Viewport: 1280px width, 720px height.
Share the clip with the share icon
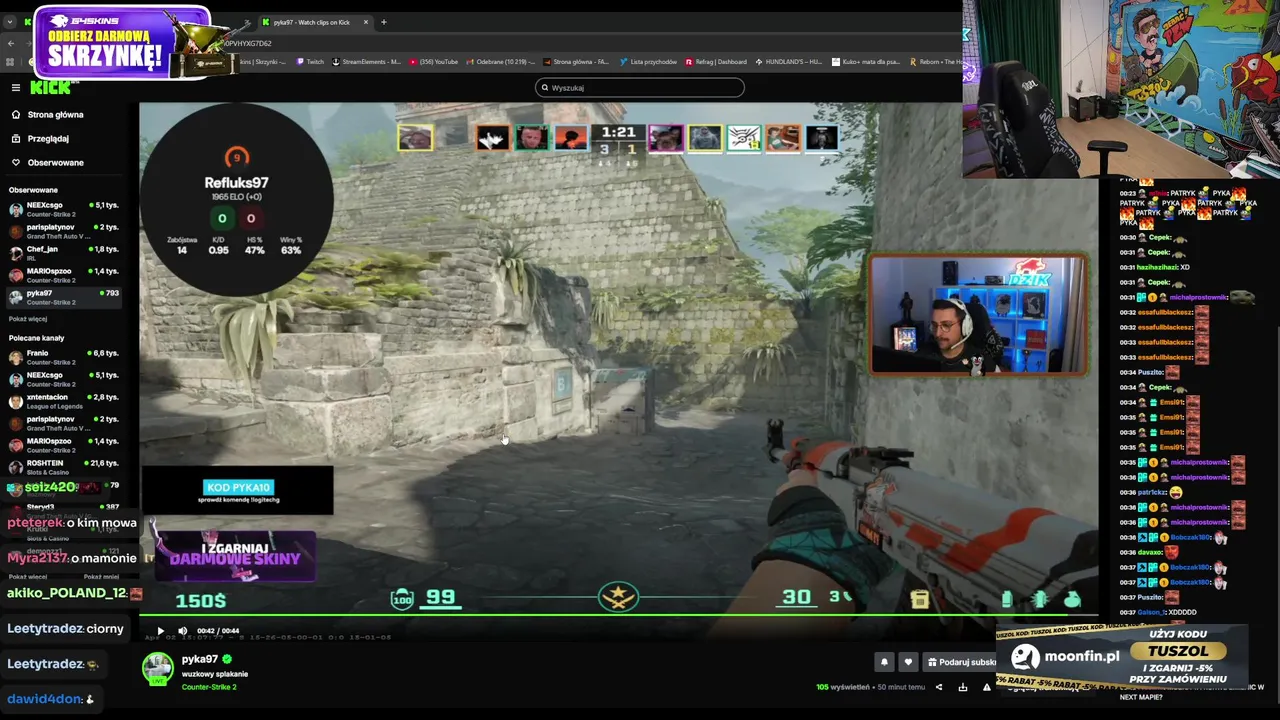[938, 687]
